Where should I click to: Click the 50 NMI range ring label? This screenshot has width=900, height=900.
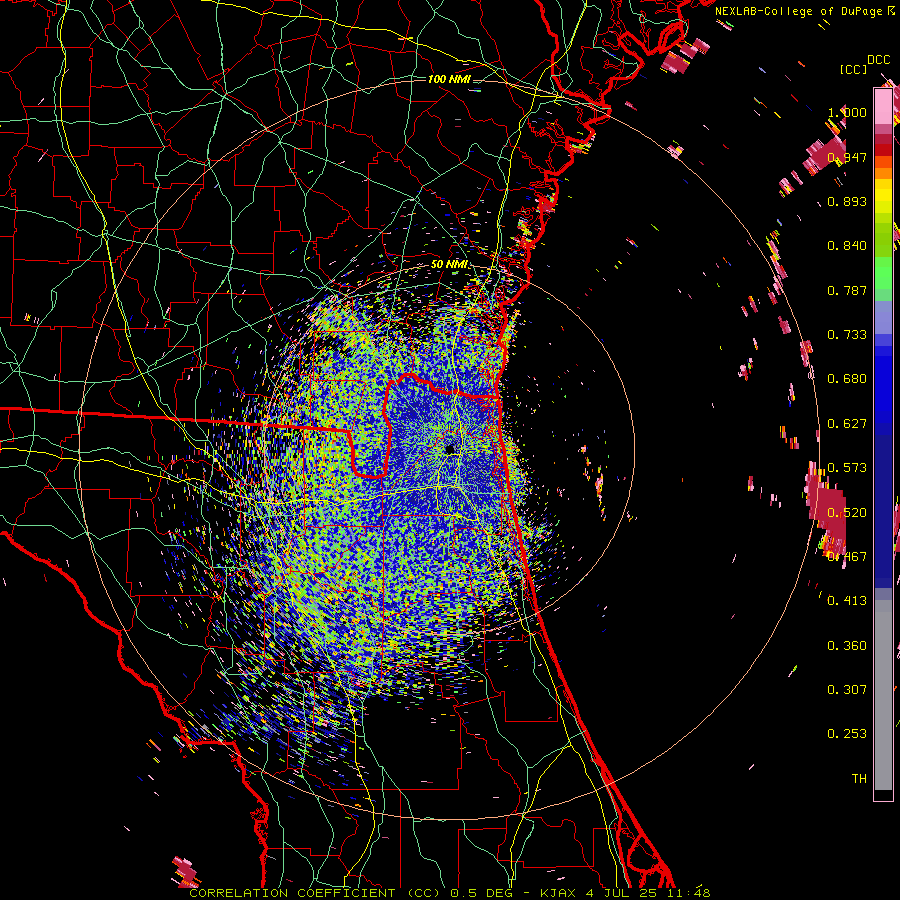pos(449,265)
